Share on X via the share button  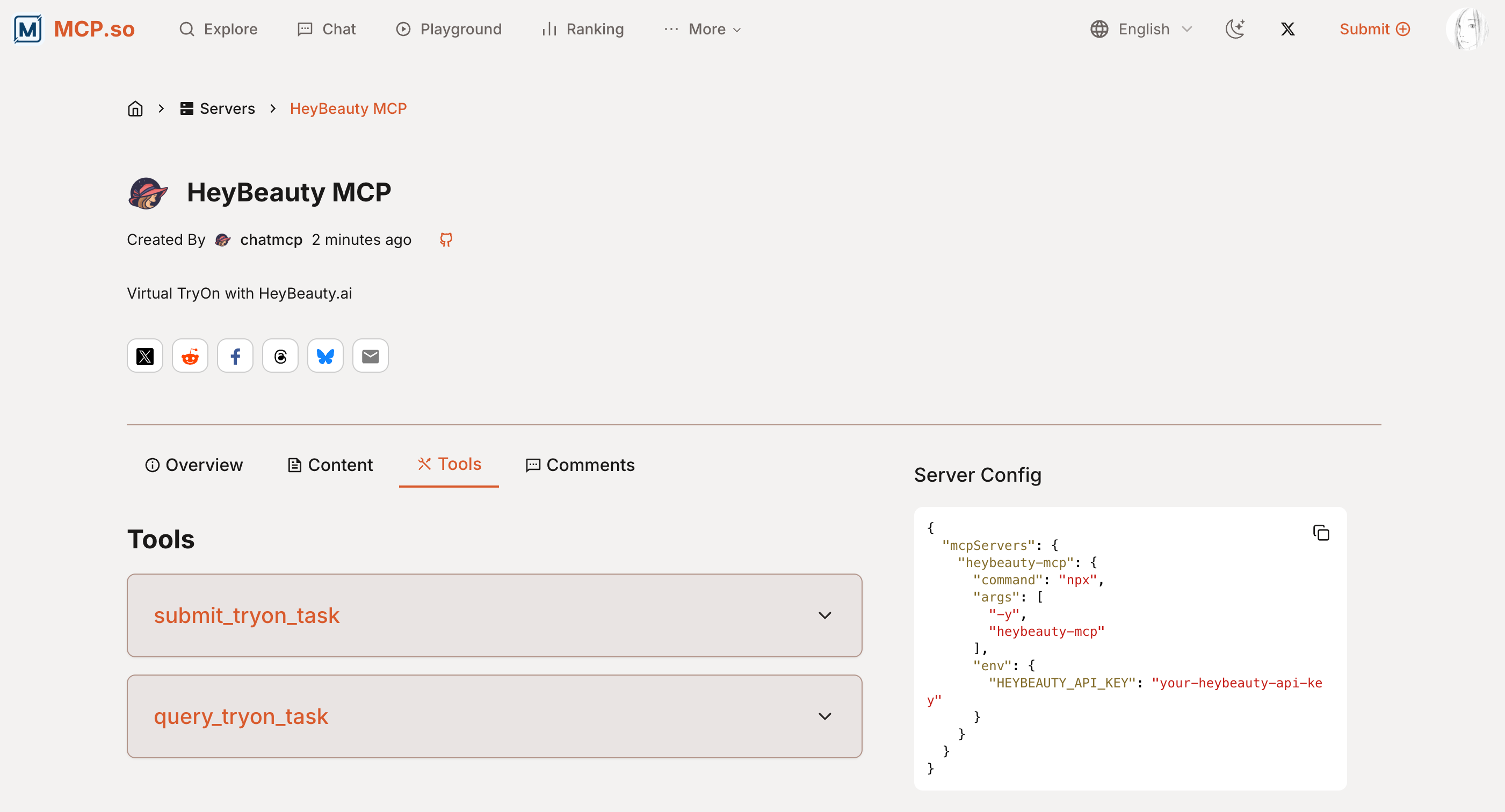(x=145, y=356)
